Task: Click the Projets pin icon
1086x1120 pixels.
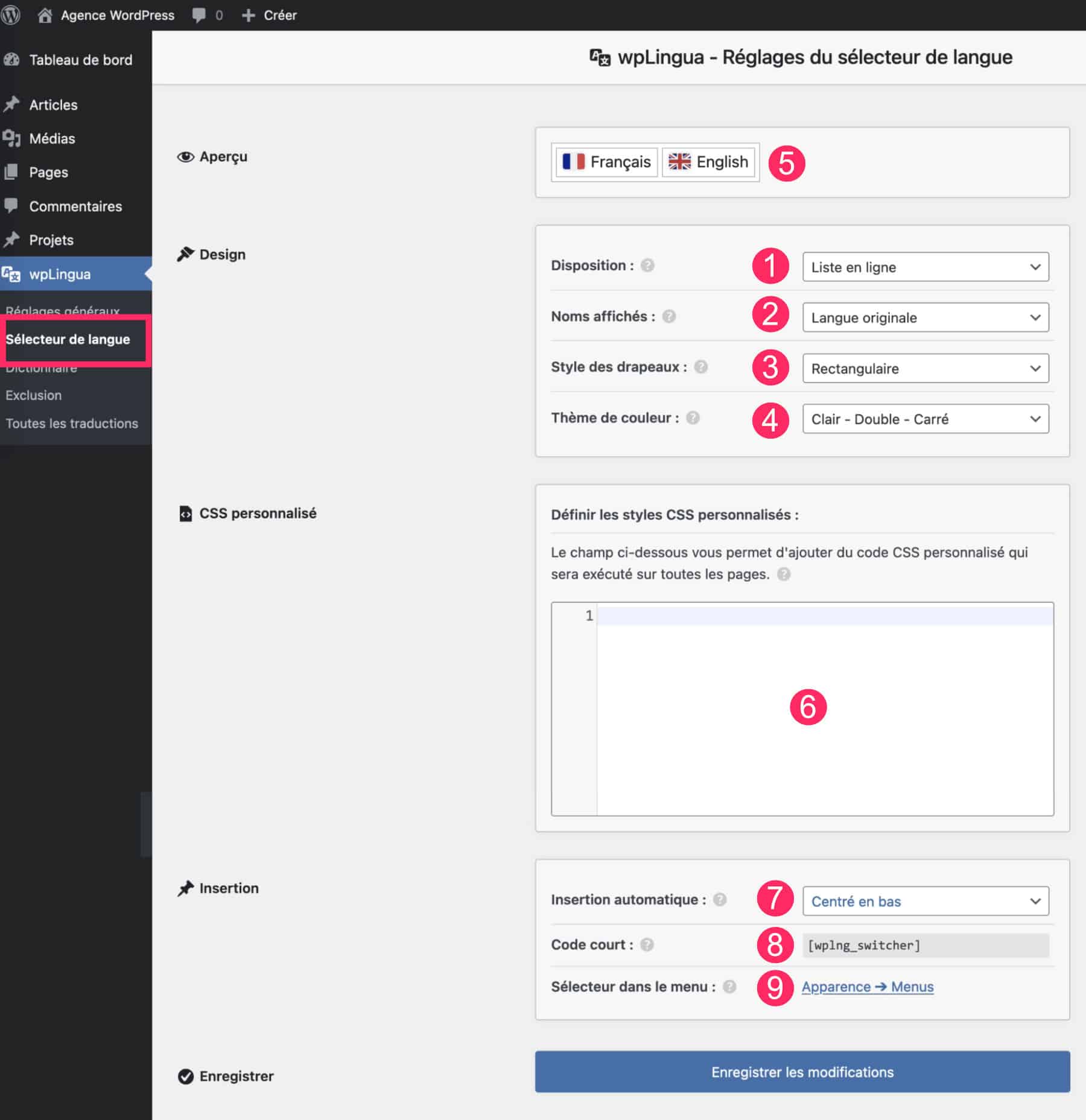Action: 11,239
